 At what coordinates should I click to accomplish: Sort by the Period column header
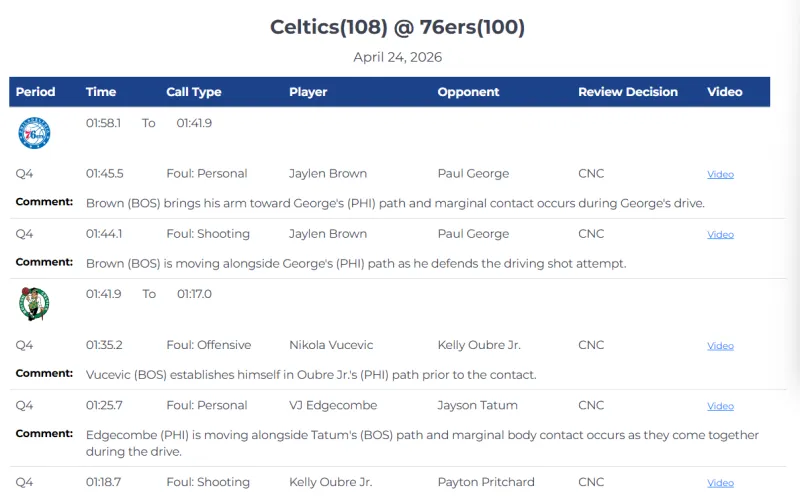coord(36,92)
